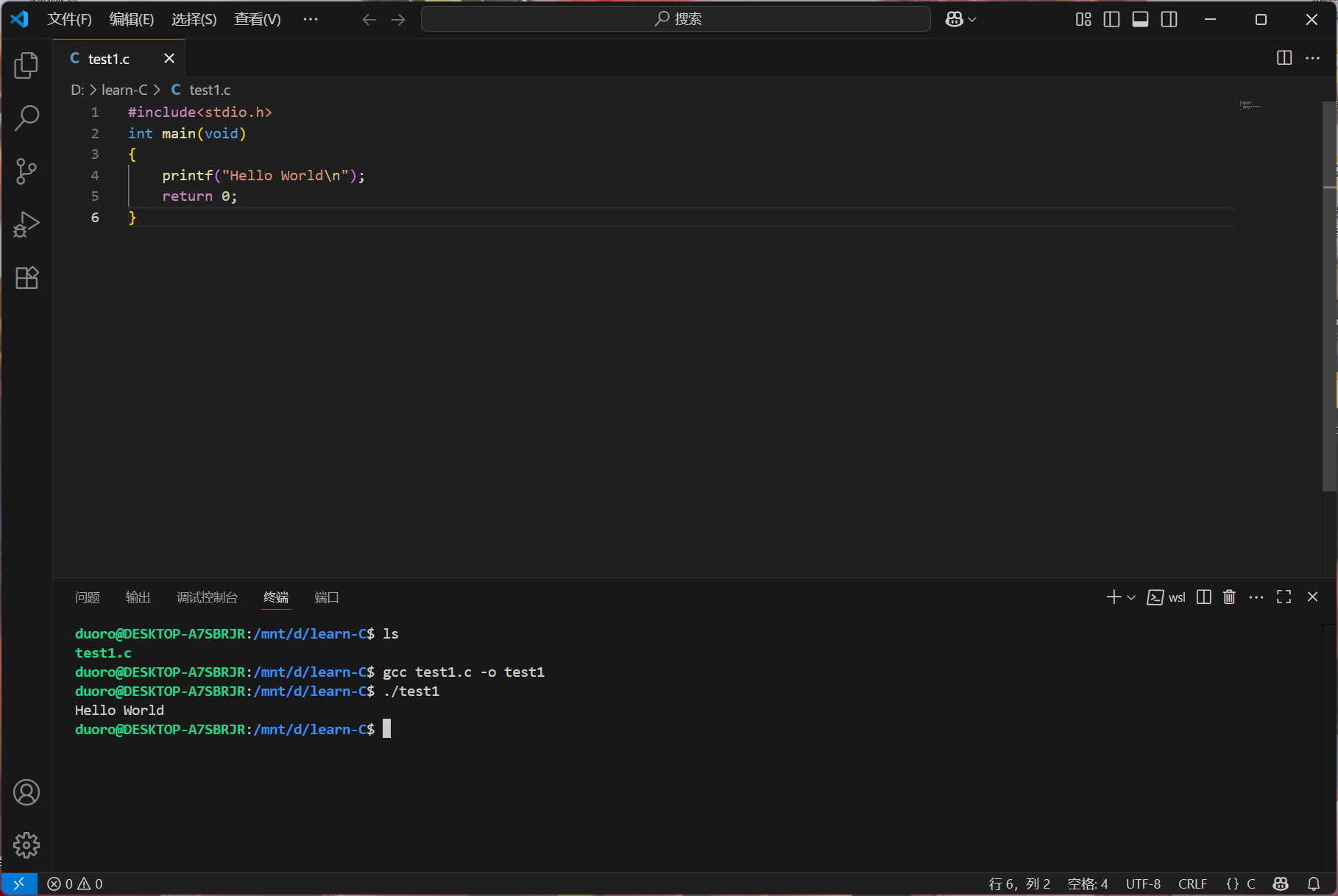Switch to the 端口 panel tab
Screen dimensions: 1338x896
coord(327,597)
